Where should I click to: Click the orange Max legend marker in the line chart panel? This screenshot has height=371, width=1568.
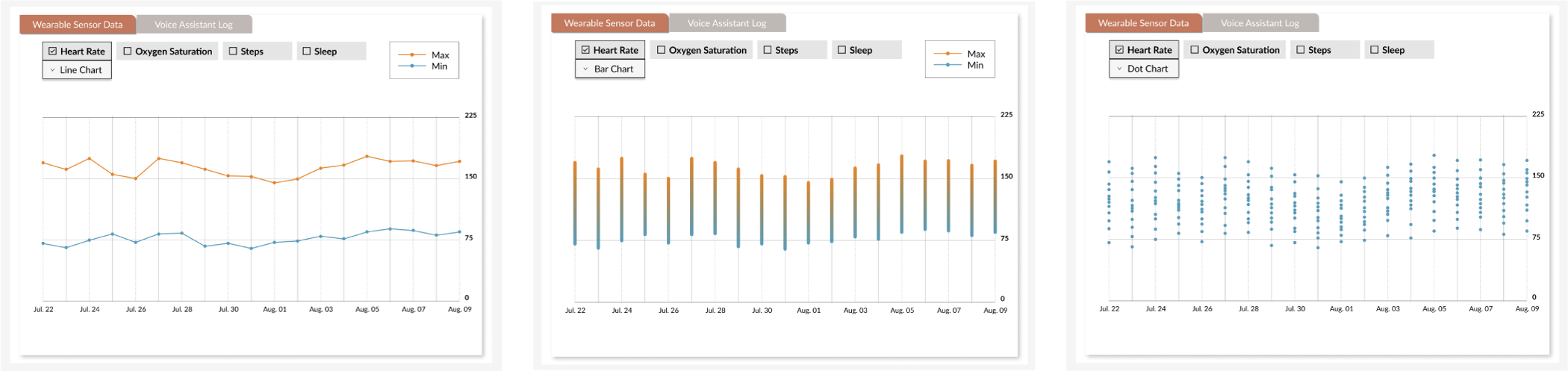[x=412, y=55]
